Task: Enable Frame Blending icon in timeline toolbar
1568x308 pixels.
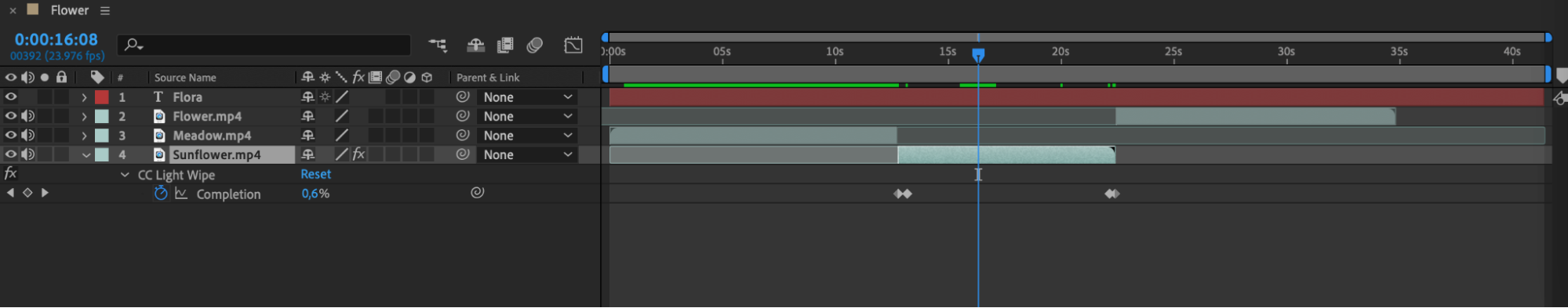Action: coord(505,45)
